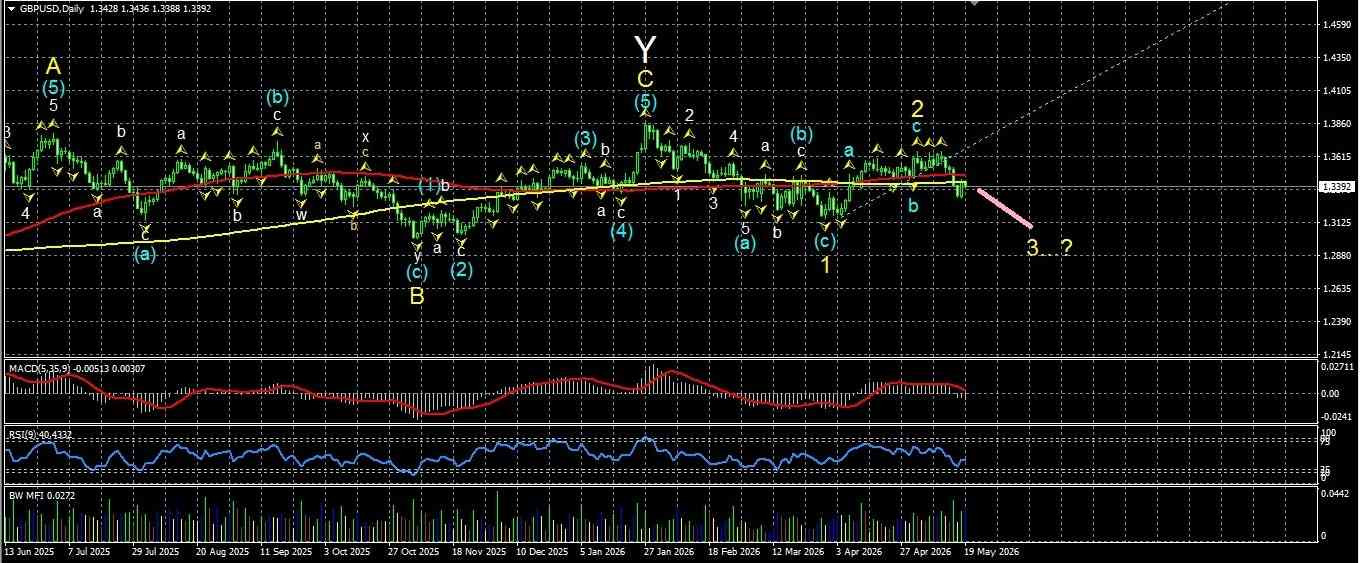The image size is (1360, 563).
Task: Click the 7 Jul 2025 date label
Action: coord(91,551)
